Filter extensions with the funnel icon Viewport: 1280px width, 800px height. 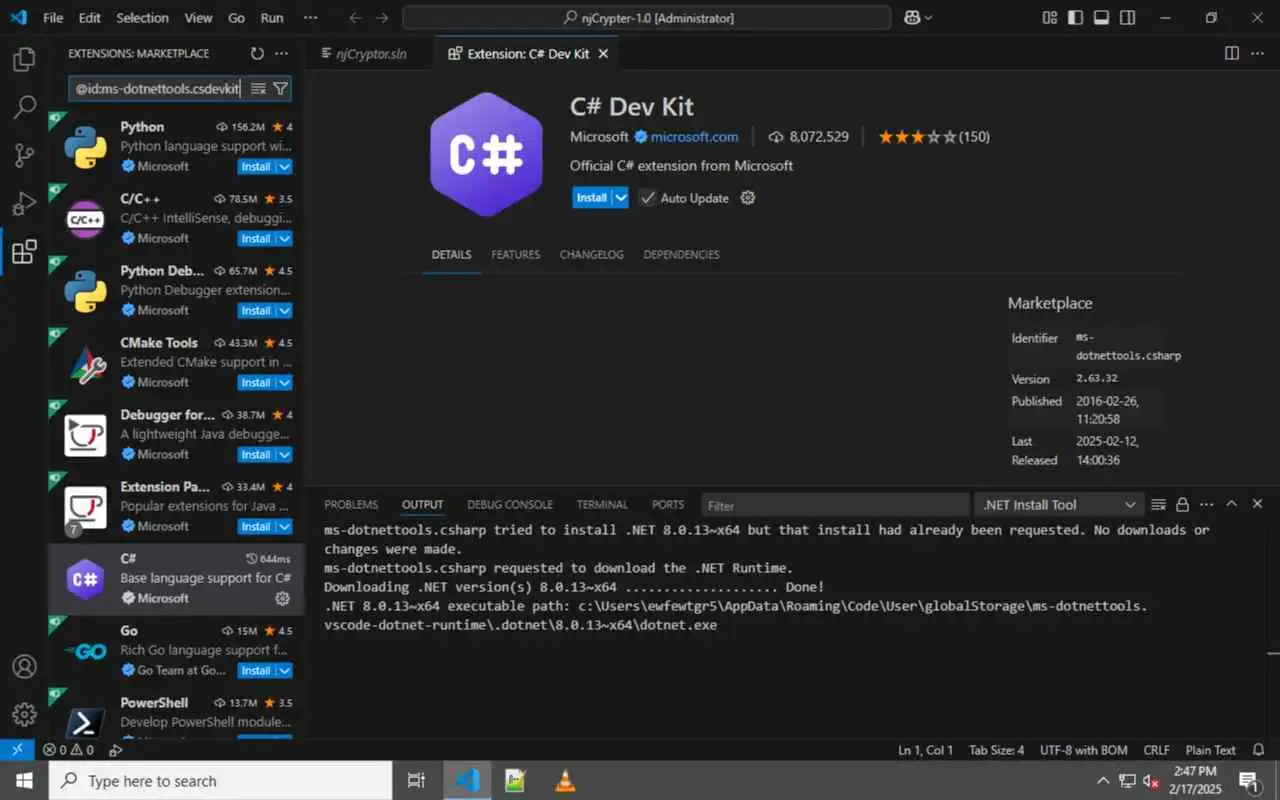(x=281, y=89)
